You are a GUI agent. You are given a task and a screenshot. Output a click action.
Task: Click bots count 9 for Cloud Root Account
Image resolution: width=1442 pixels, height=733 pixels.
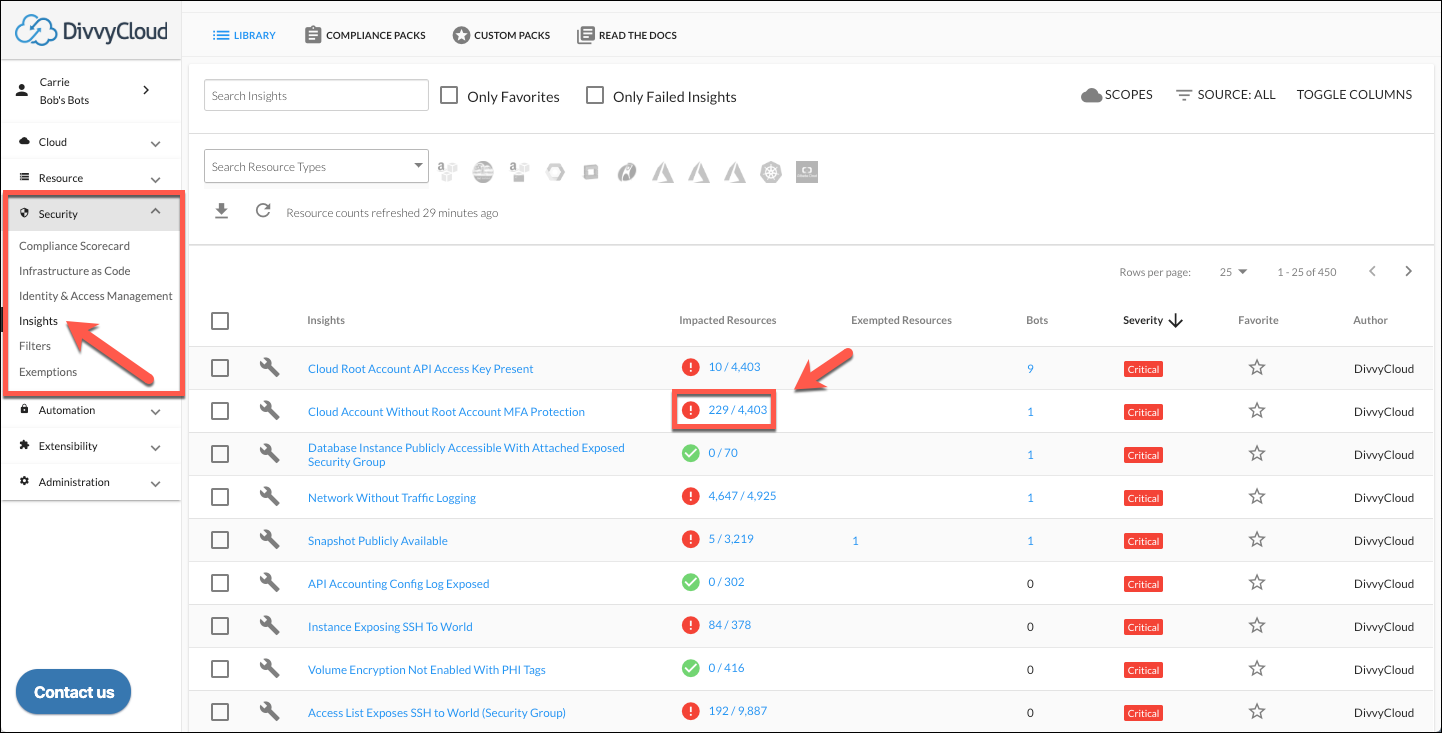coord(1030,369)
